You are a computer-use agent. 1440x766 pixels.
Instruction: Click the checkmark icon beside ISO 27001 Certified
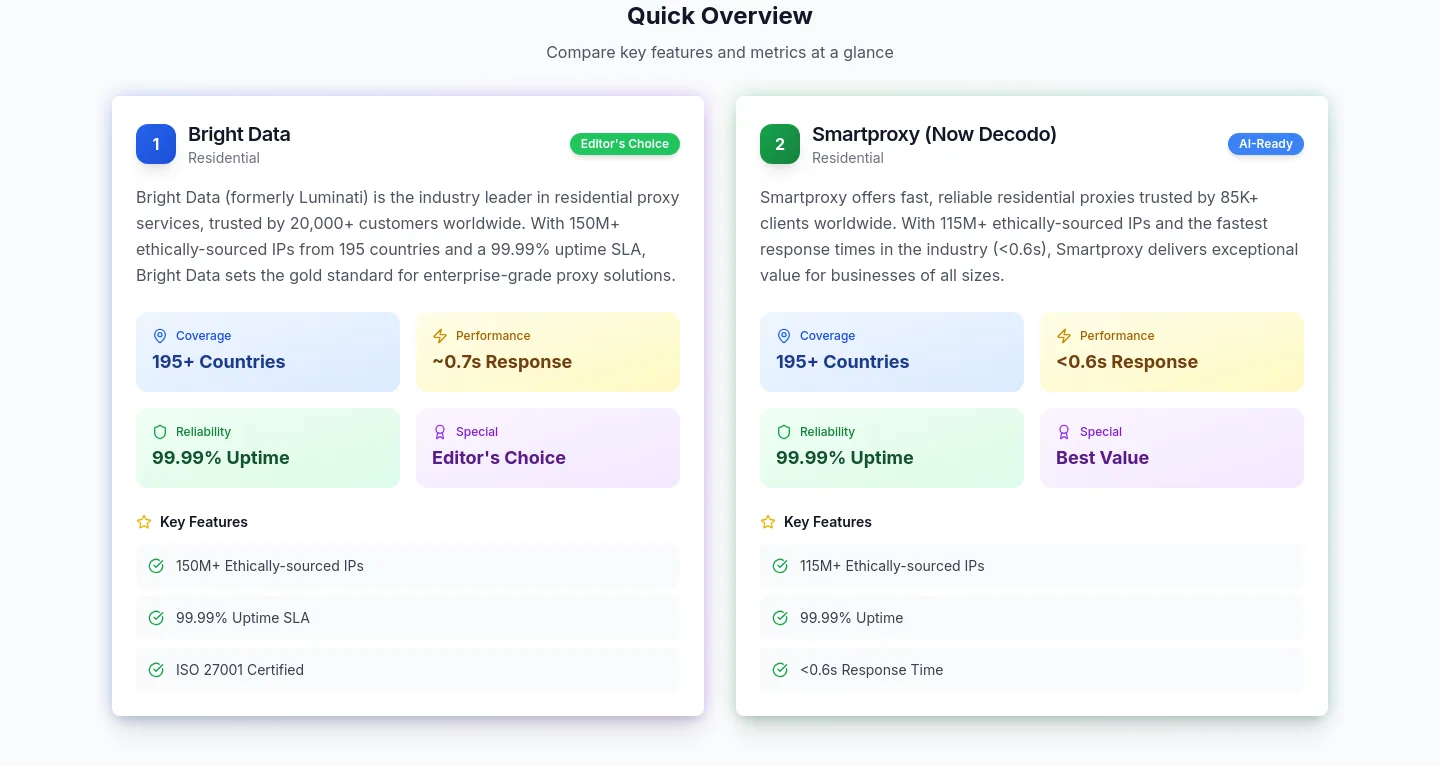(x=156, y=670)
